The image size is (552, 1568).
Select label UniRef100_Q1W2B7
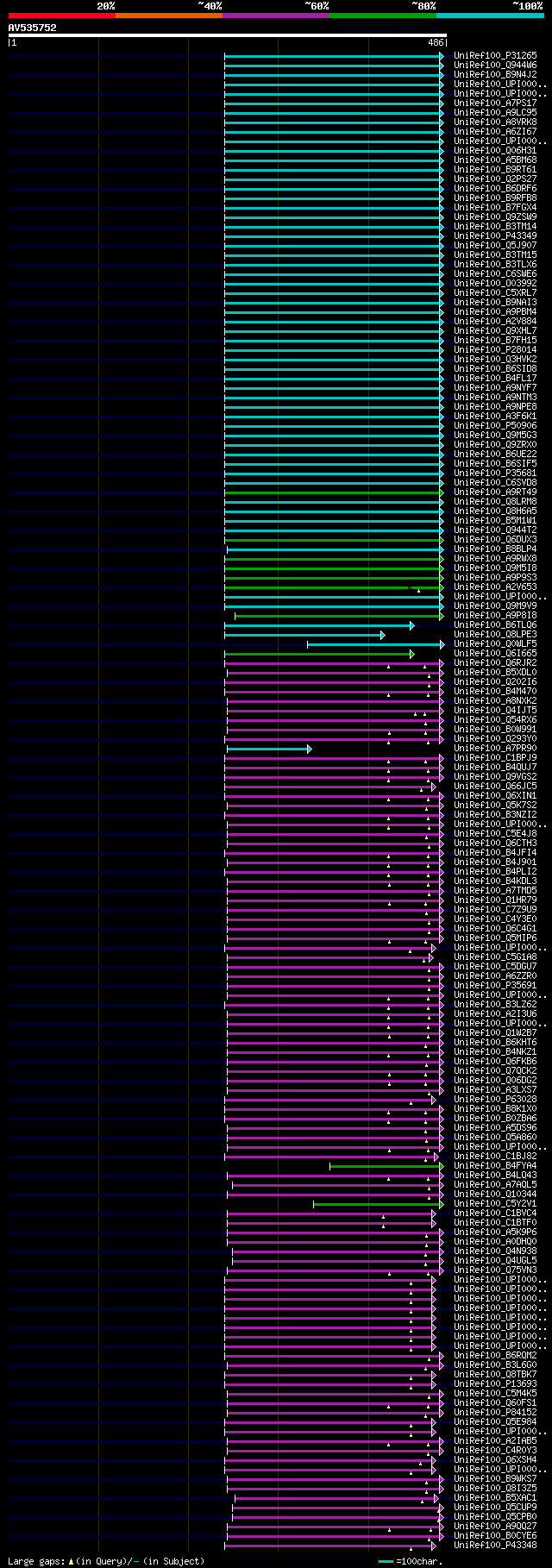(x=495, y=1033)
